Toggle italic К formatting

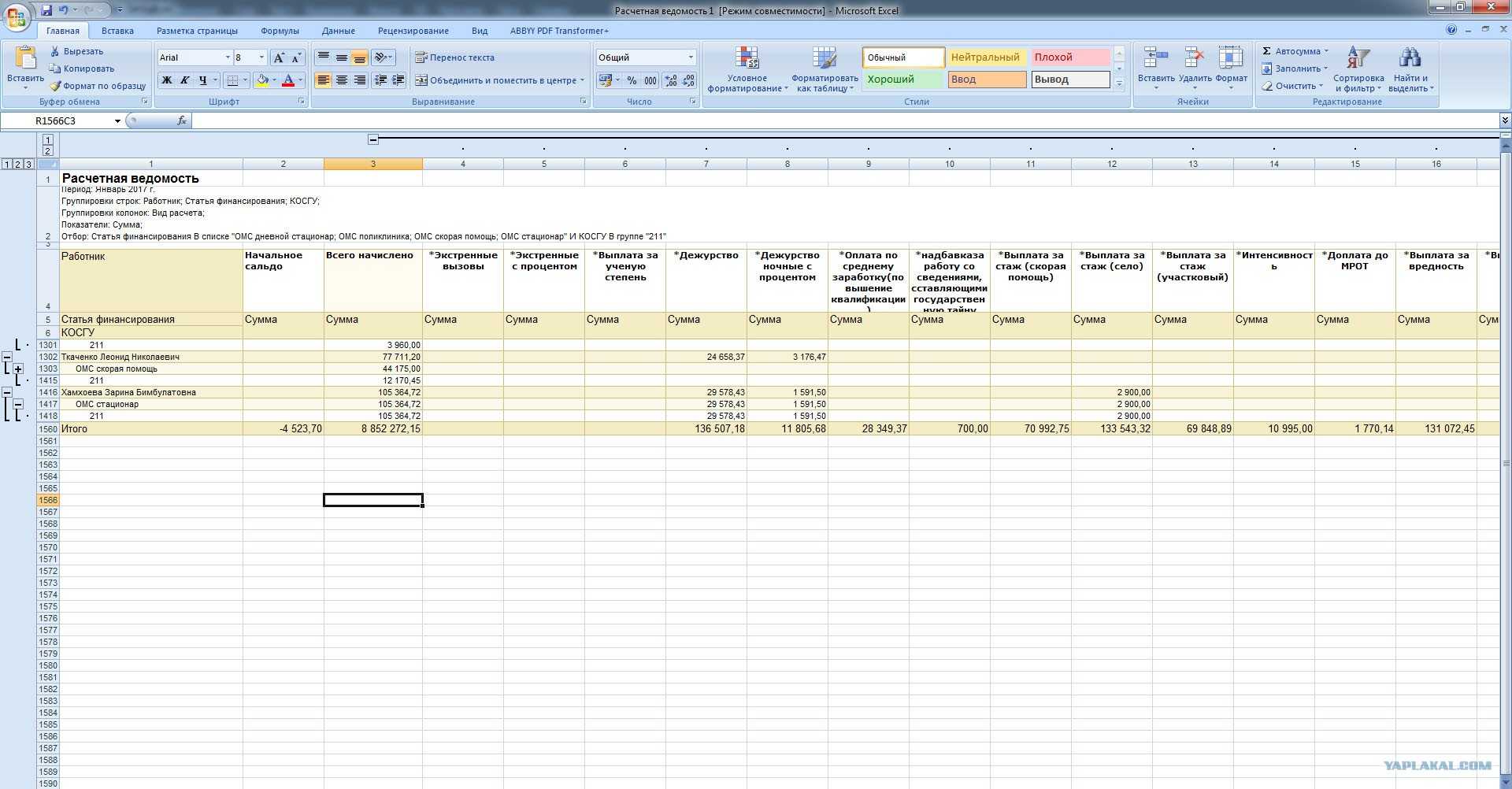tap(185, 80)
